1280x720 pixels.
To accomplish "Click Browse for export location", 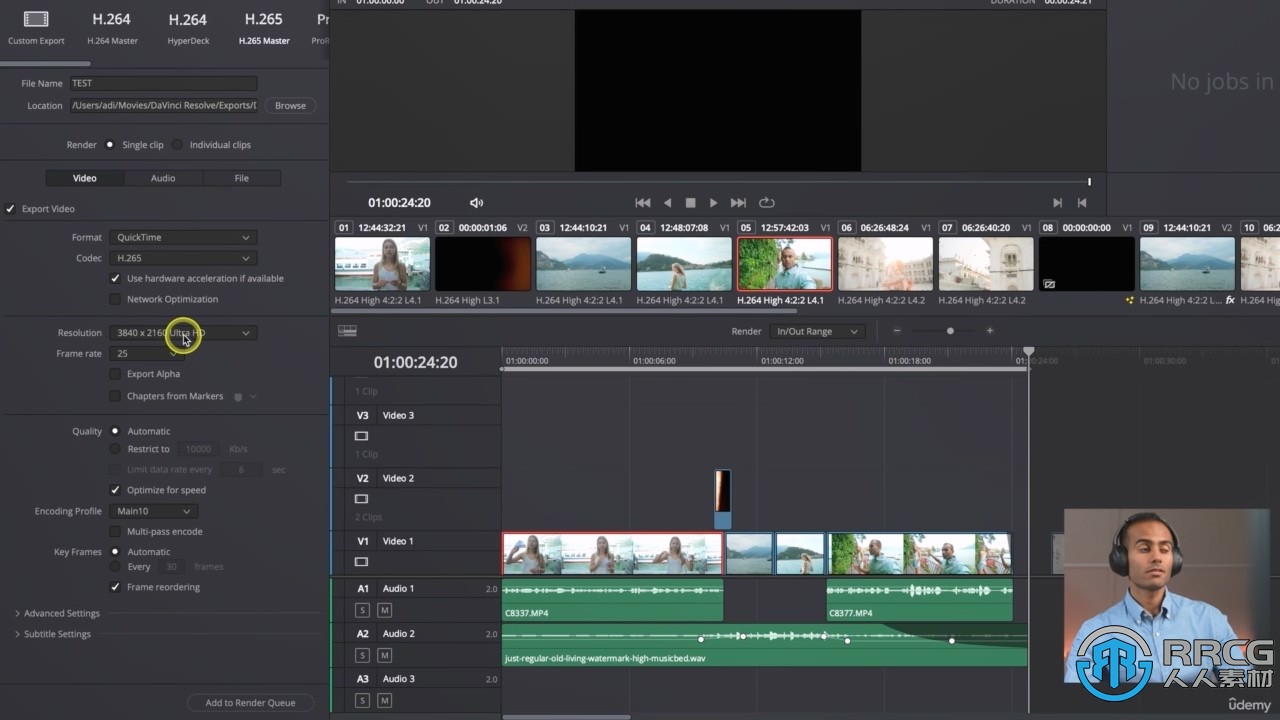I will (290, 105).
